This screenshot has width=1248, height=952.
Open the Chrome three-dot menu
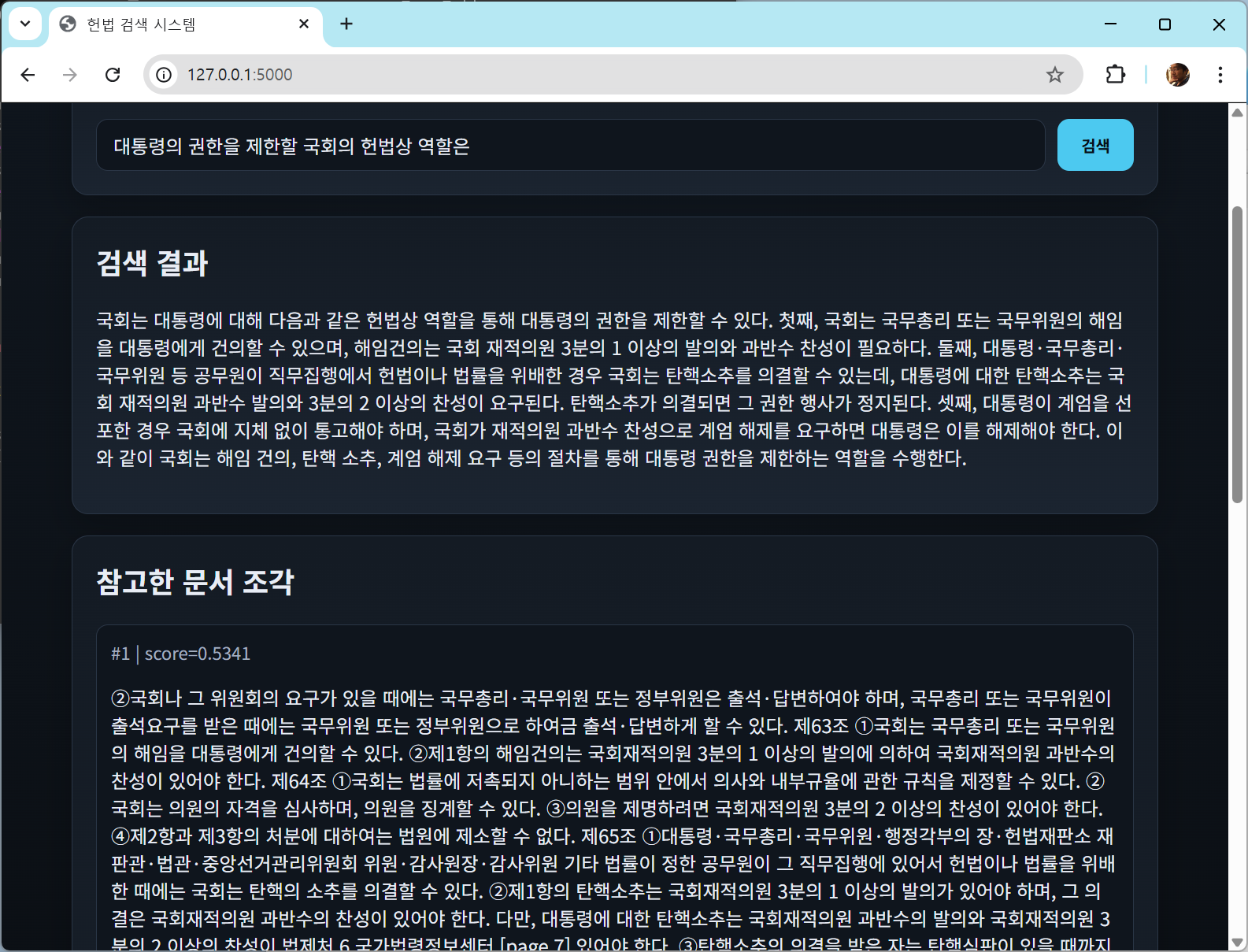click(1220, 75)
